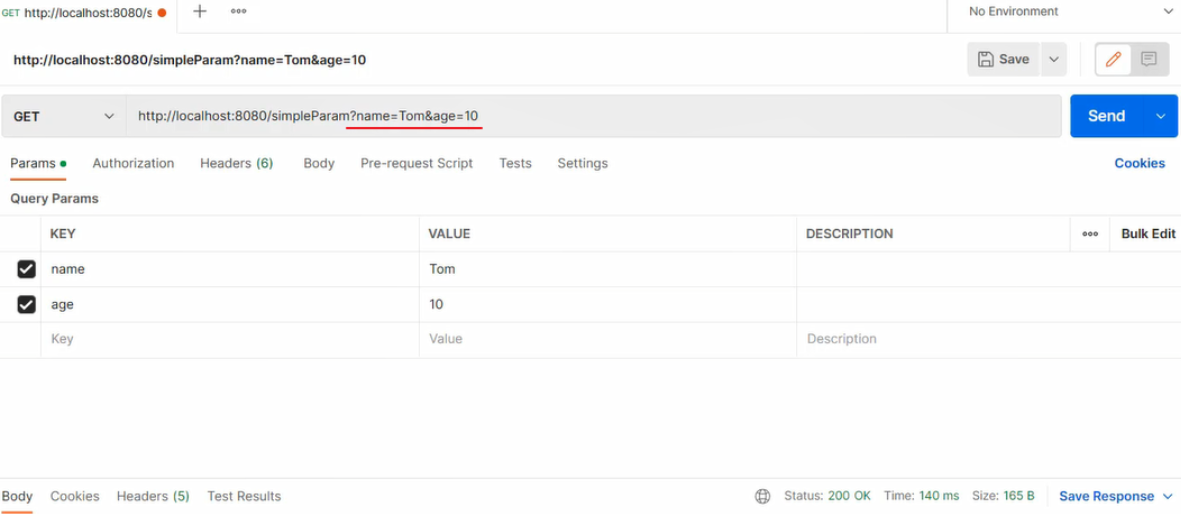Viewport: 1181px width, 514px height.
Task: Open the response Cookies tab
Action: click(x=75, y=496)
